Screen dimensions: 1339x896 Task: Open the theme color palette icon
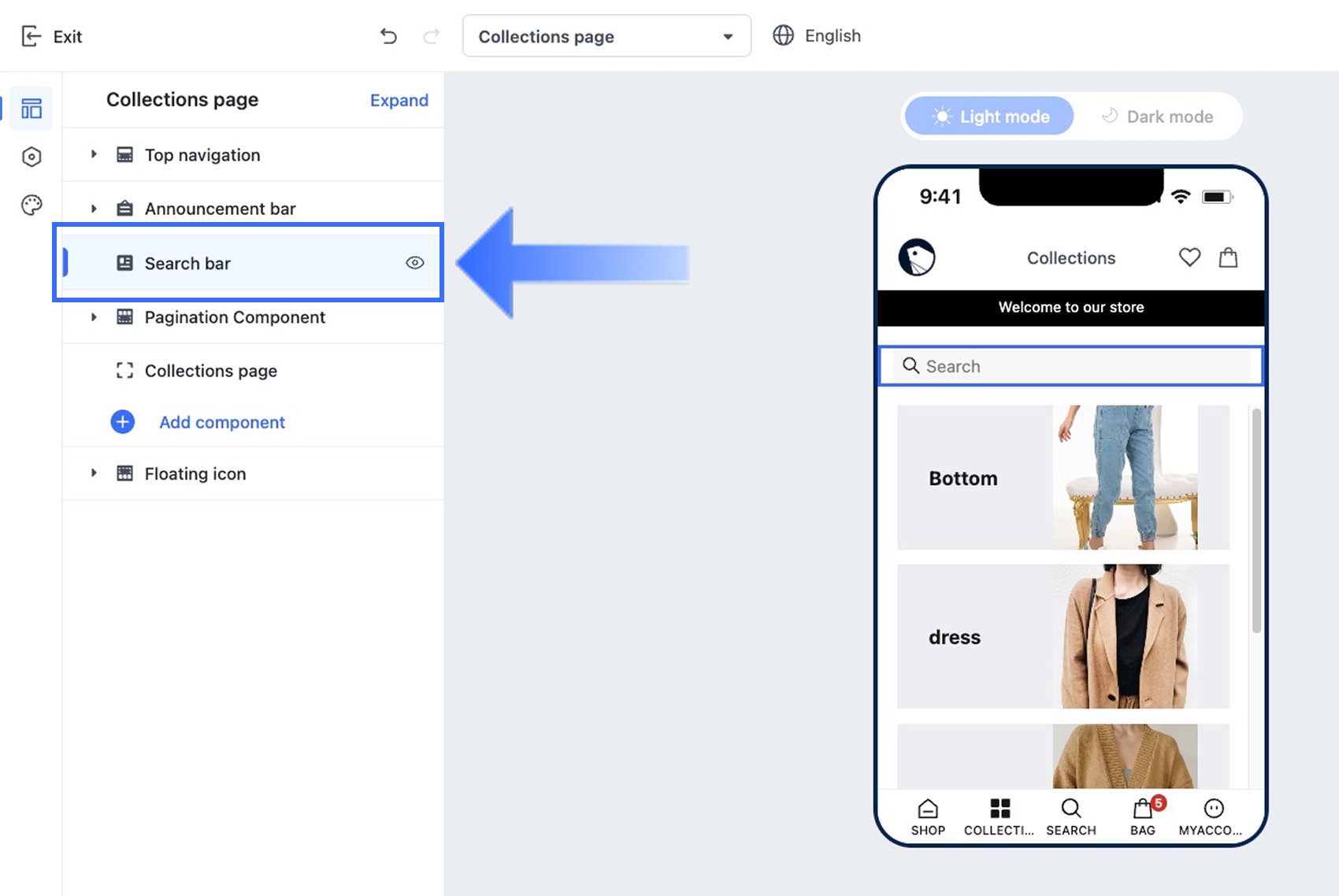[32, 205]
